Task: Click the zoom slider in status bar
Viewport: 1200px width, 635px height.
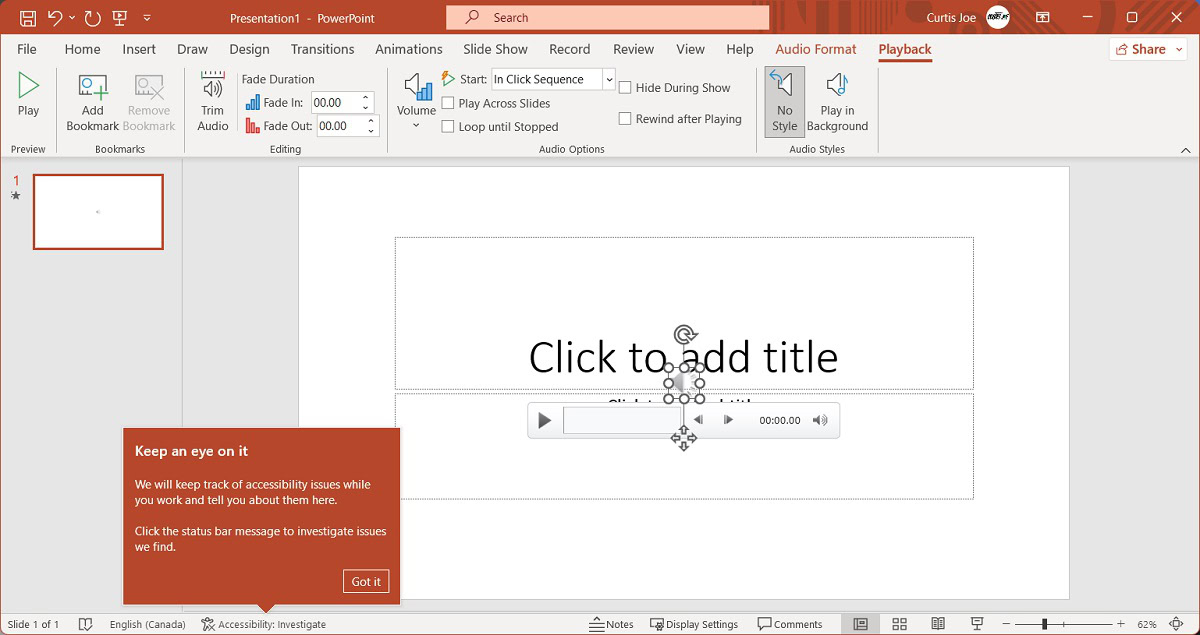Action: tap(1045, 624)
